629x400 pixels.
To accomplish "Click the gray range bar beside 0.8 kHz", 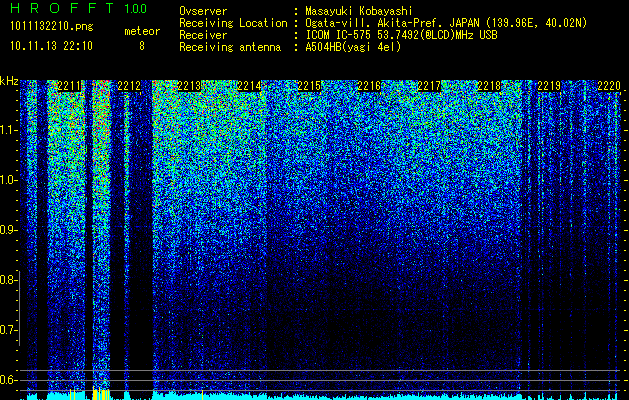I will [19, 308].
